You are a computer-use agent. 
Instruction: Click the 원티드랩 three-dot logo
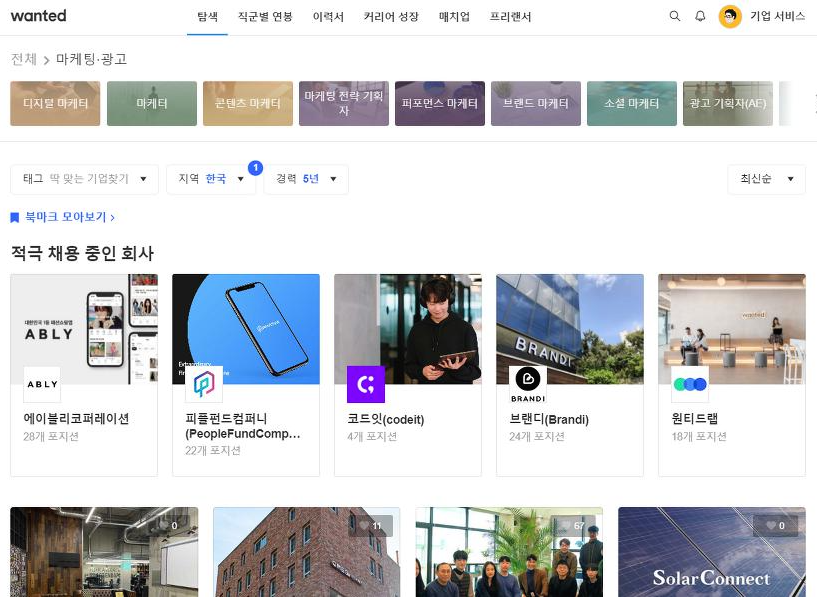(690, 384)
